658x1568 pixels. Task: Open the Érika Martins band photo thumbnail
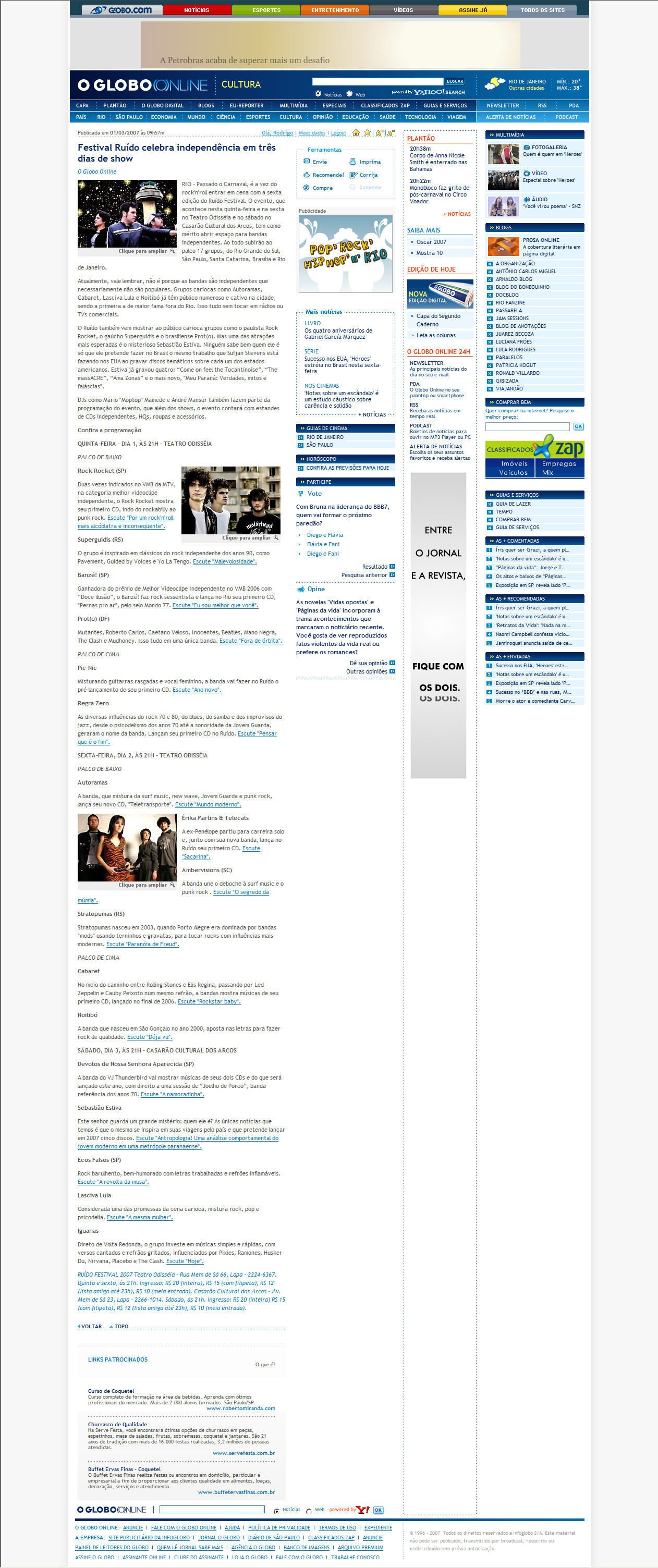pos(127,847)
